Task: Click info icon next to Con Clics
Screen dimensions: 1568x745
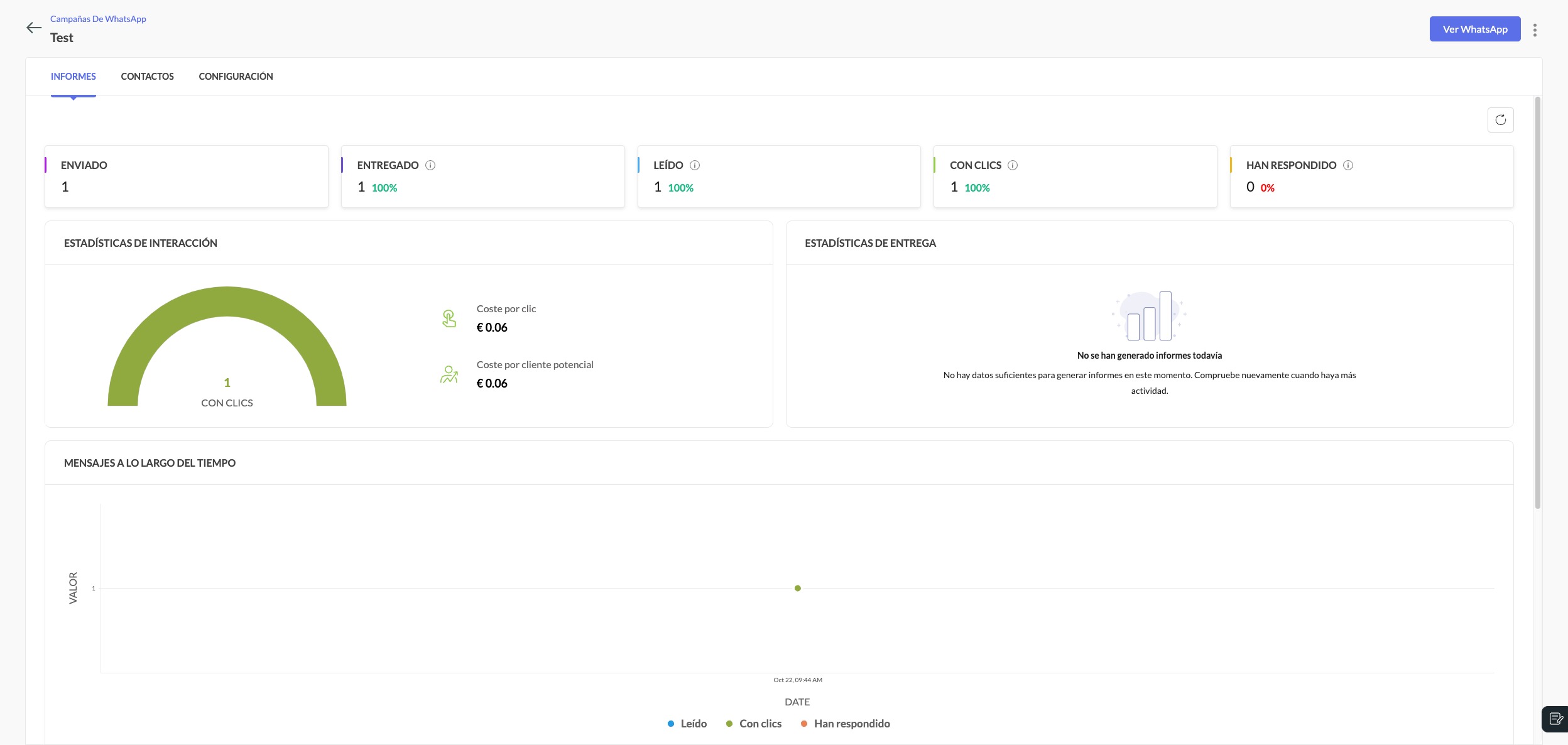Action: point(1013,165)
